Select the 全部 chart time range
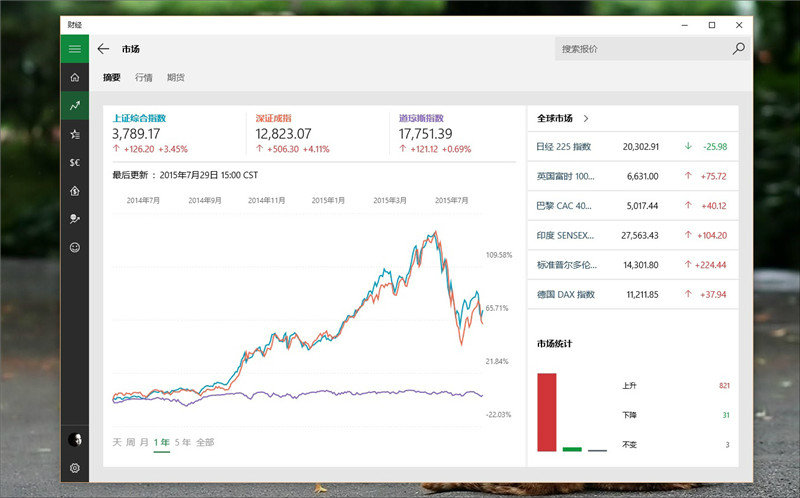This screenshot has width=800, height=498. click(x=205, y=442)
